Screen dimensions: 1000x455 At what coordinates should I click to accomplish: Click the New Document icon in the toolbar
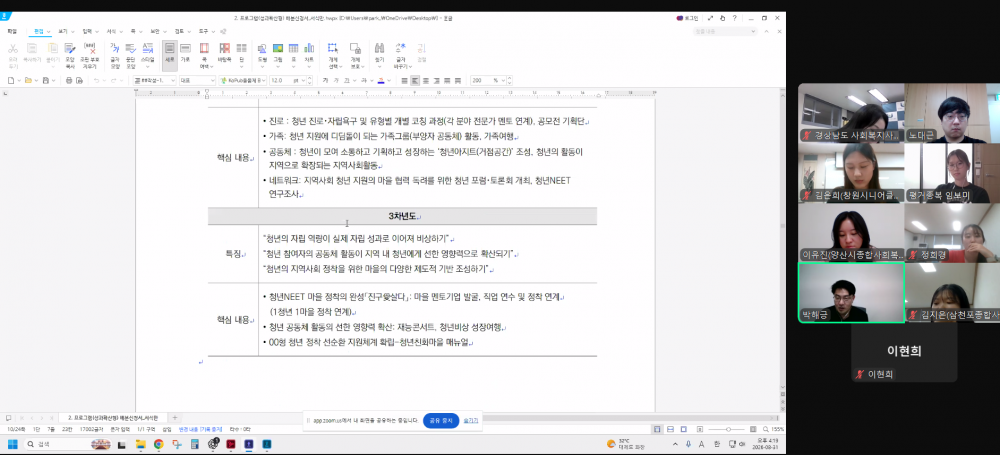(10, 80)
